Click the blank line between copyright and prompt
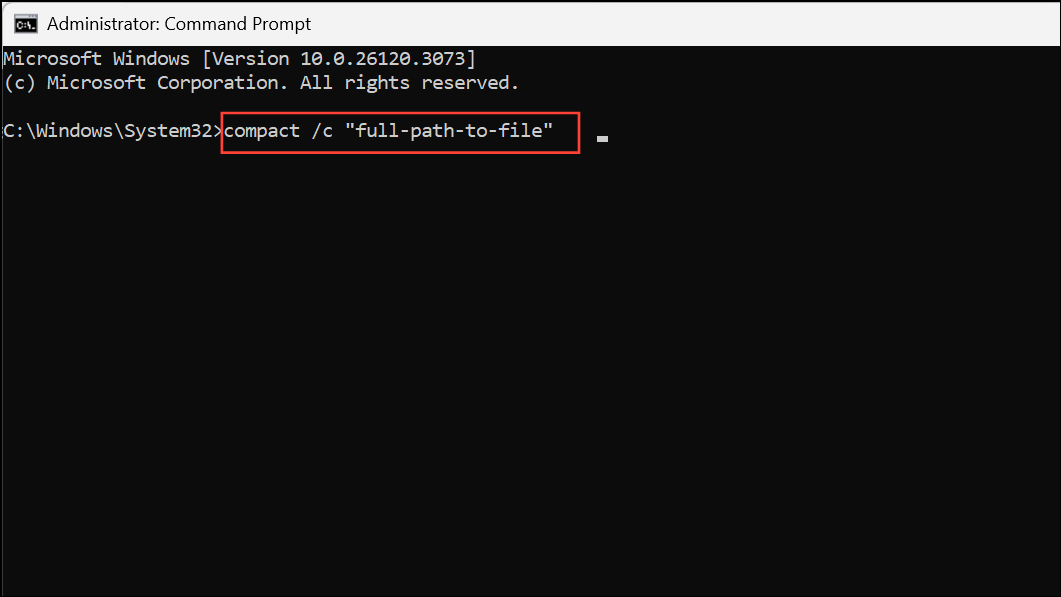Screen dimensions: 1061x597 pyautogui.click(x=530, y=107)
